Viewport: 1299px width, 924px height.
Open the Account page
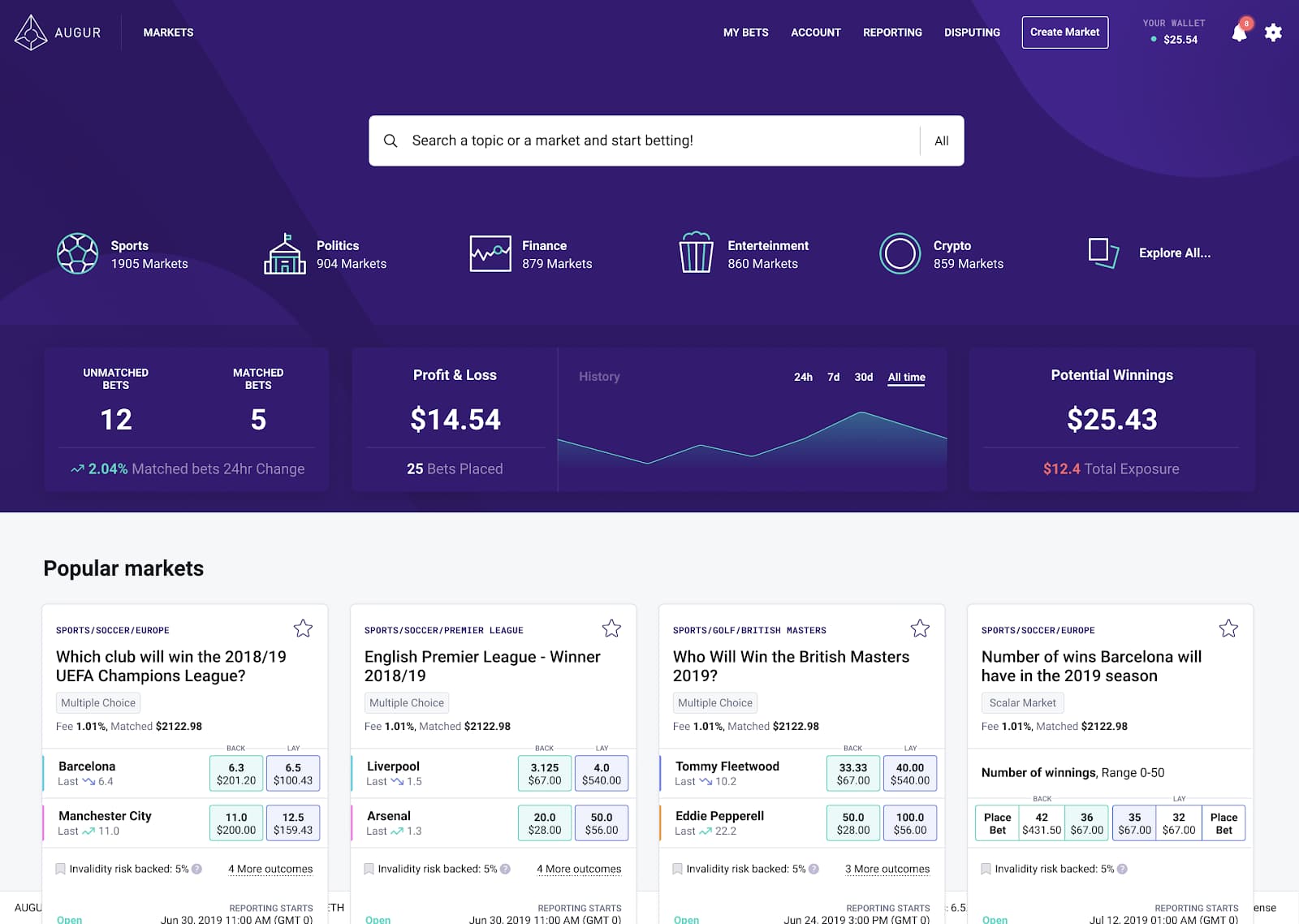click(x=816, y=32)
